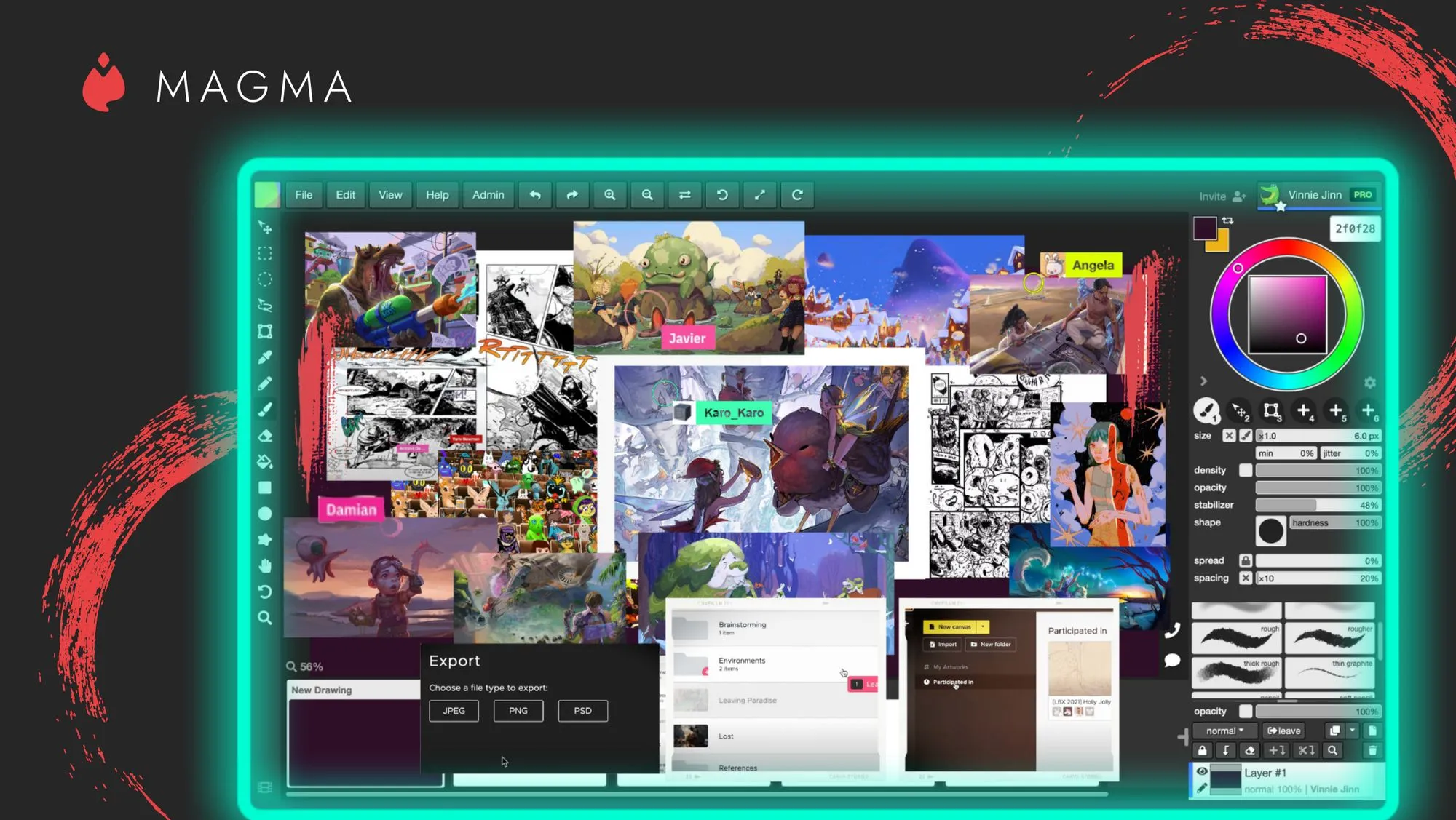Viewport: 1456px width, 820px height.
Task: Export as PSD
Action: 583,711
